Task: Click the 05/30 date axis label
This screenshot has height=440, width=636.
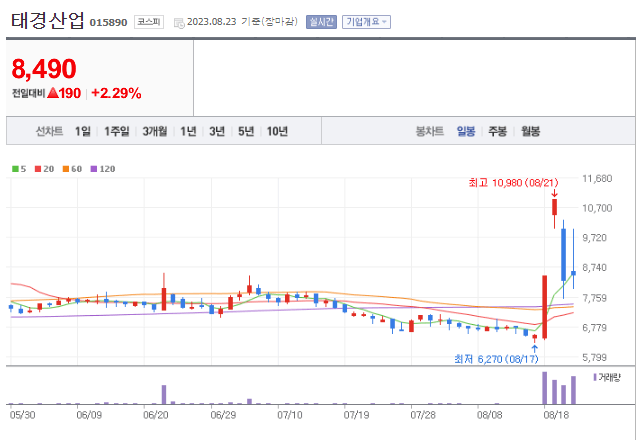Action: 22,415
